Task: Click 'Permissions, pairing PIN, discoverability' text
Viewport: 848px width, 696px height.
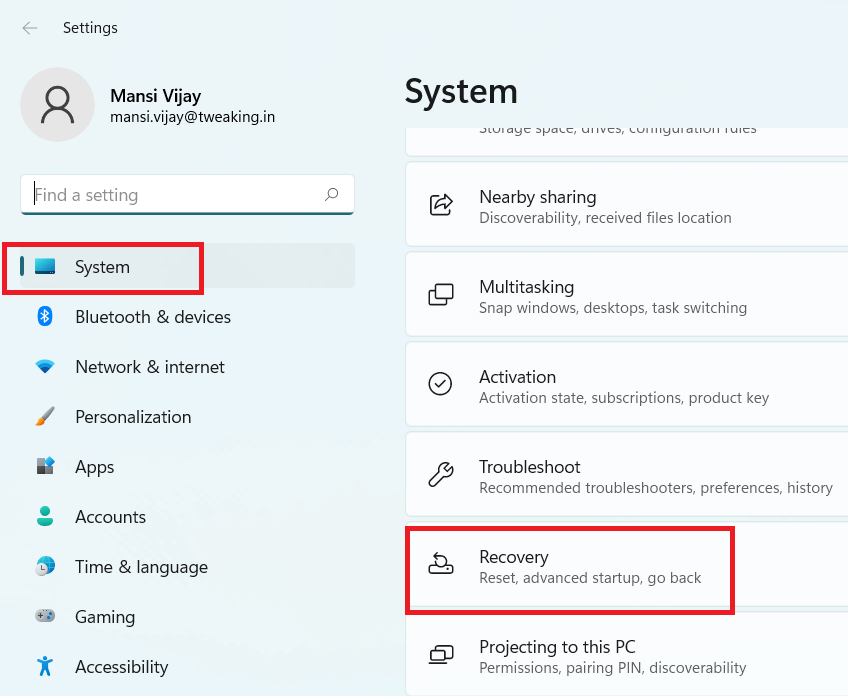Action: (612, 667)
